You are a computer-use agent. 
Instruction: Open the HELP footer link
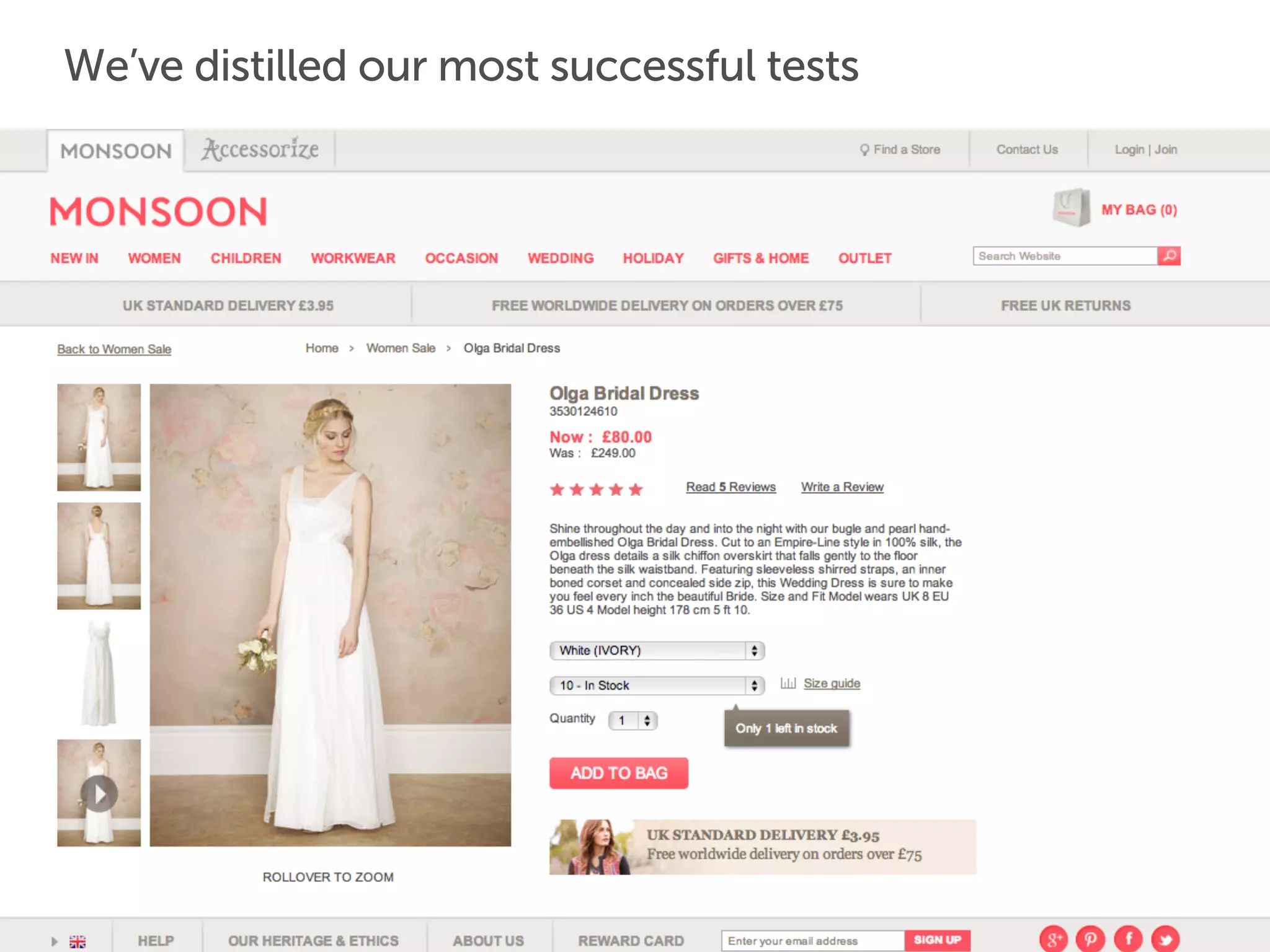(x=156, y=941)
